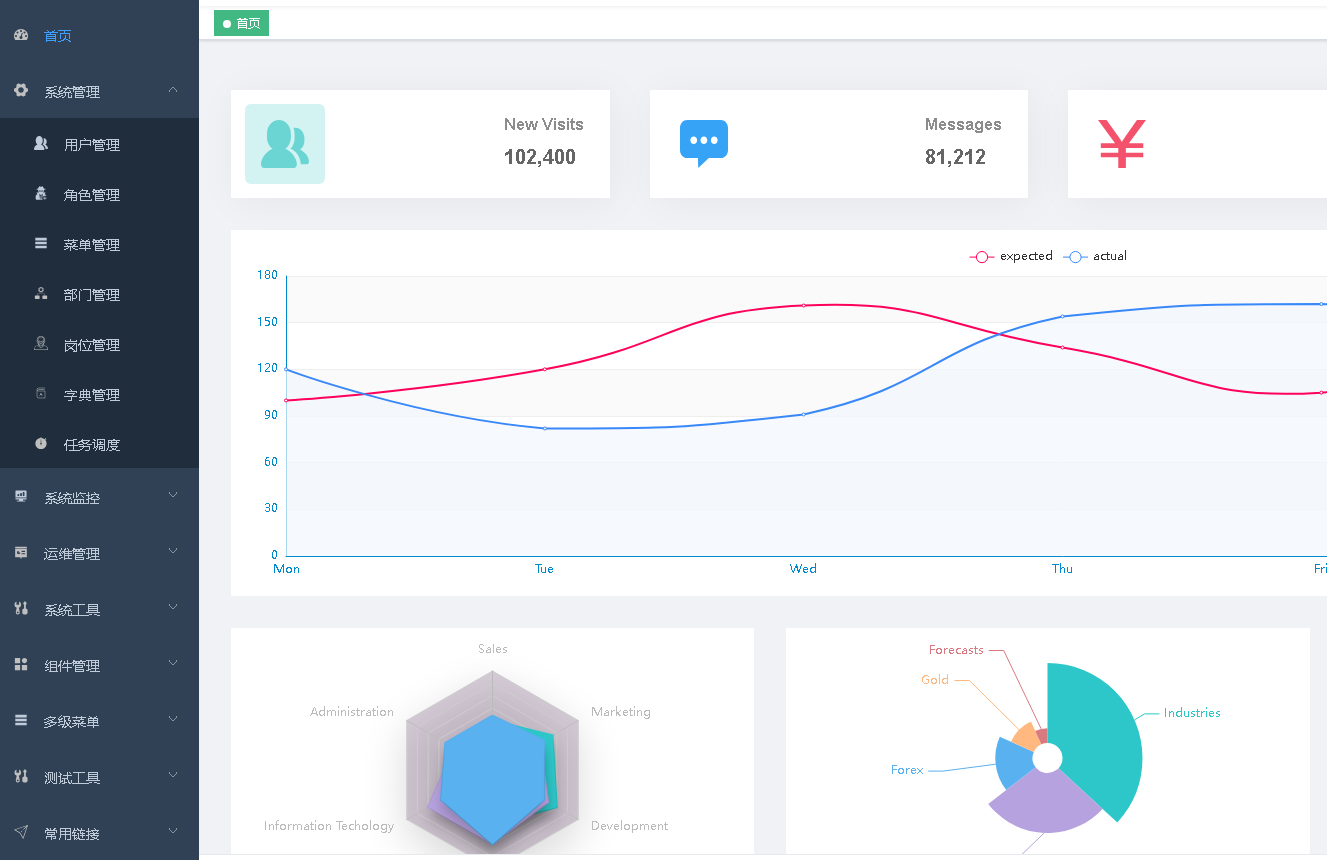Click the Tue label on x-axis
This screenshot has height=860, width=1327.
544,569
